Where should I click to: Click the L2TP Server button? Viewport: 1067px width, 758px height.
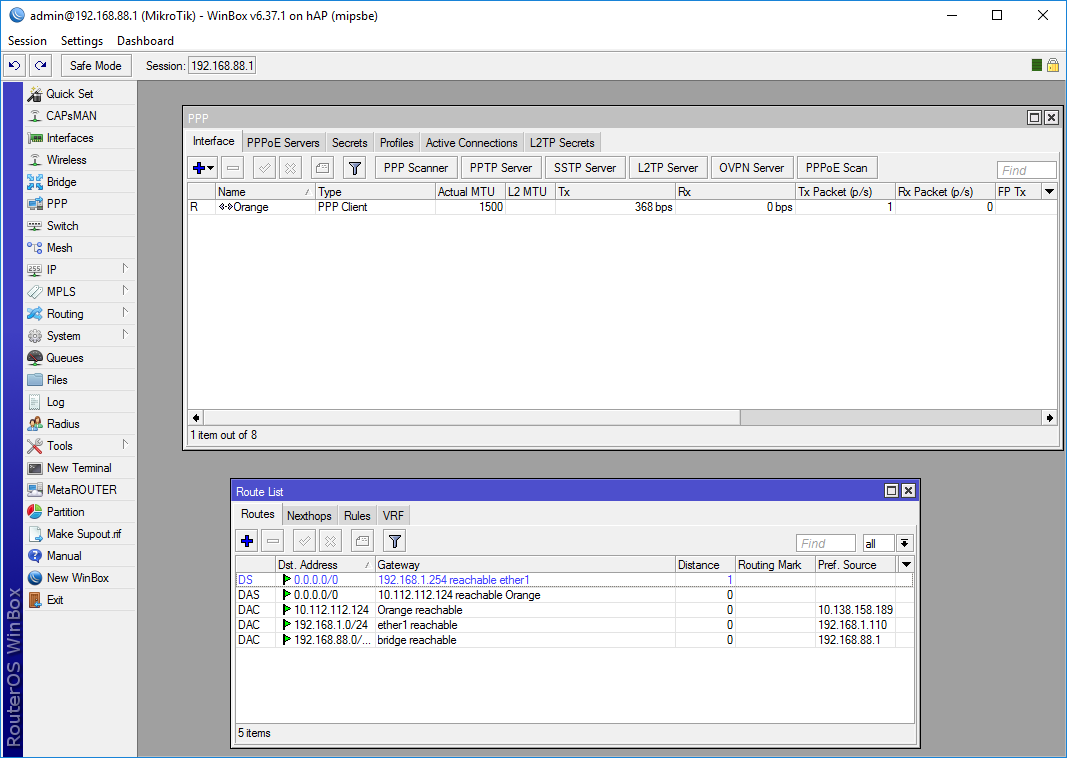click(x=668, y=167)
